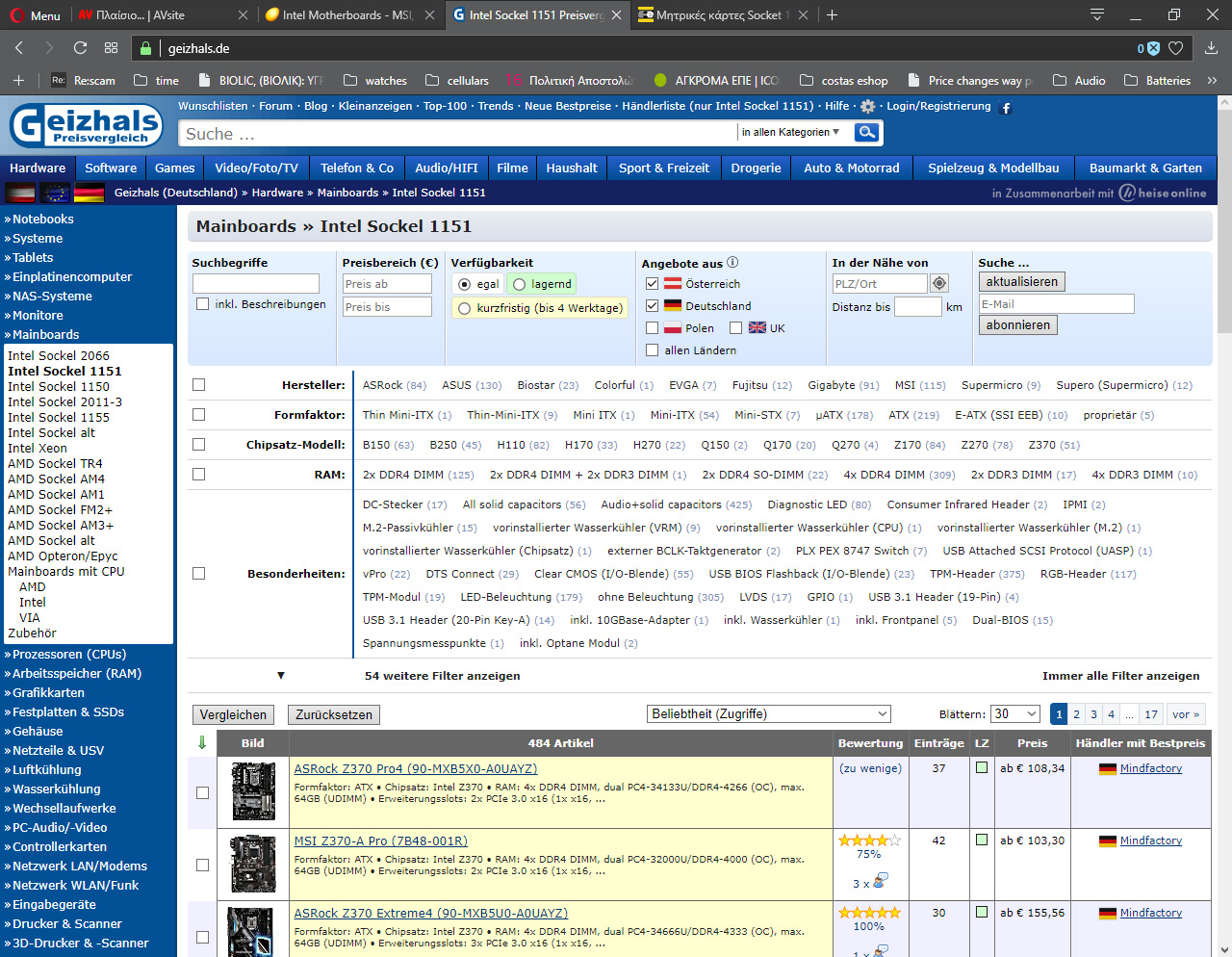Filter by chipset Z370 (51)
Screen dimensions: 1232x957
click(1054, 445)
